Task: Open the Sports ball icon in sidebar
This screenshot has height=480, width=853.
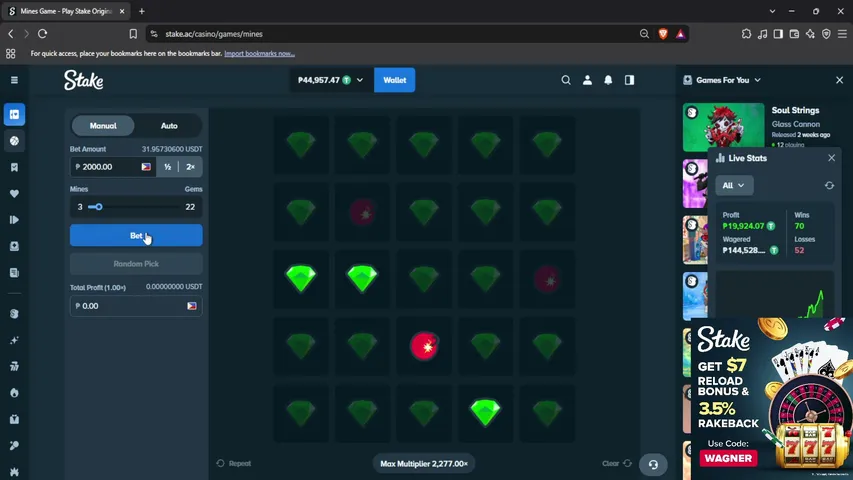Action: [x=15, y=141]
